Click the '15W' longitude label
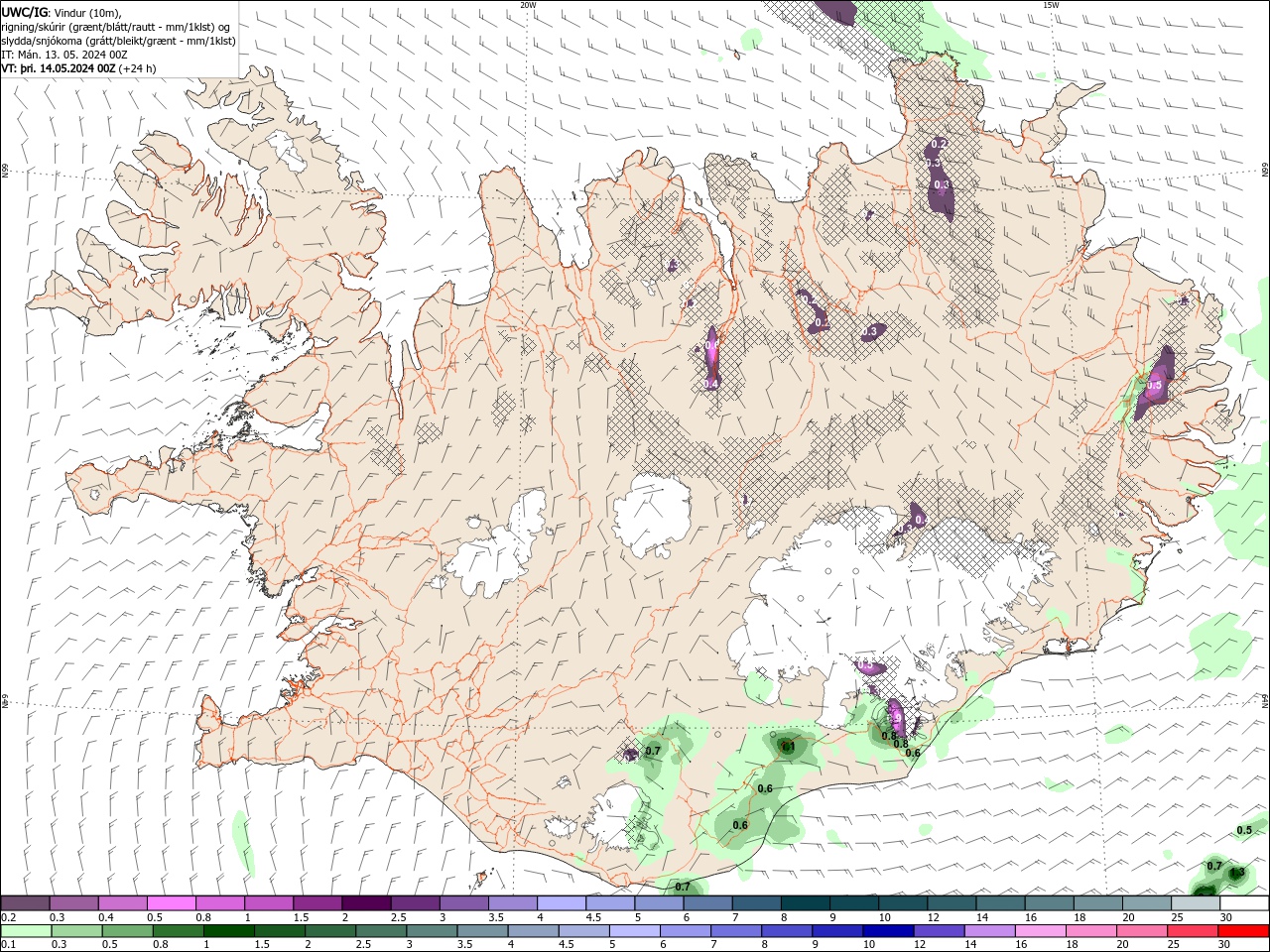Viewport: 1270px width, 952px height. pyautogui.click(x=1051, y=5)
